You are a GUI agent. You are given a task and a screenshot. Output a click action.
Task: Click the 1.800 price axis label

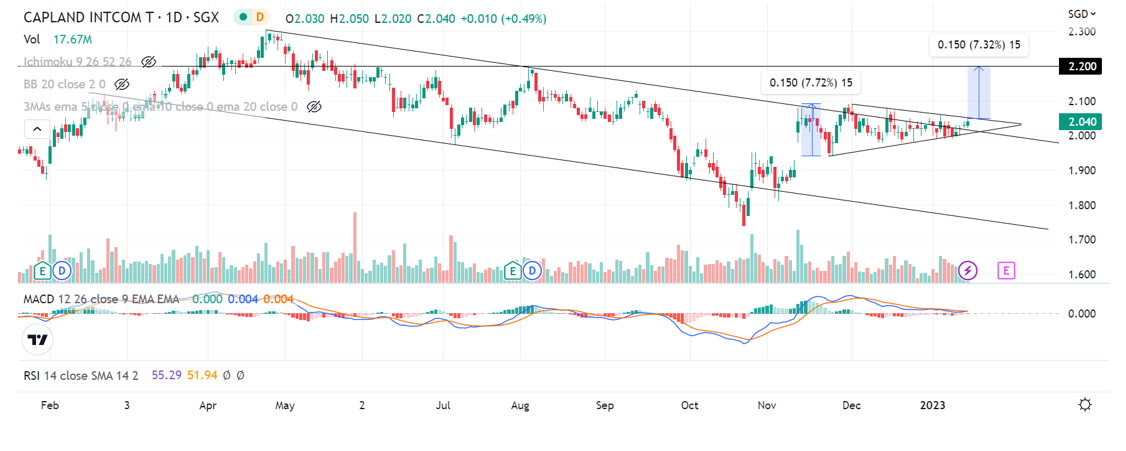point(1082,206)
